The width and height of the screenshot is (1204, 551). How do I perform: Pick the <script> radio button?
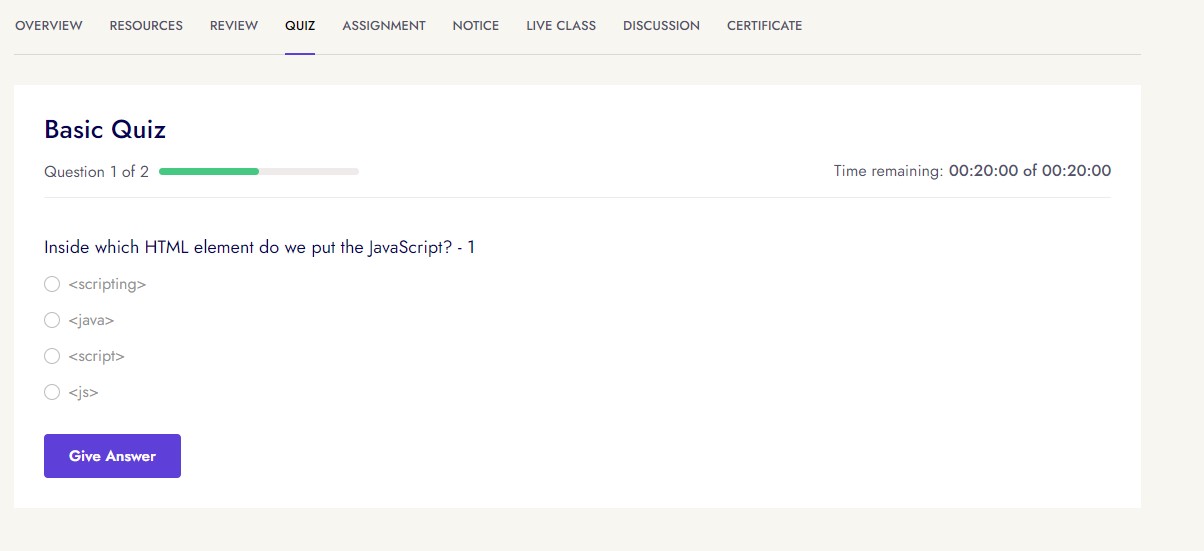[52, 357]
